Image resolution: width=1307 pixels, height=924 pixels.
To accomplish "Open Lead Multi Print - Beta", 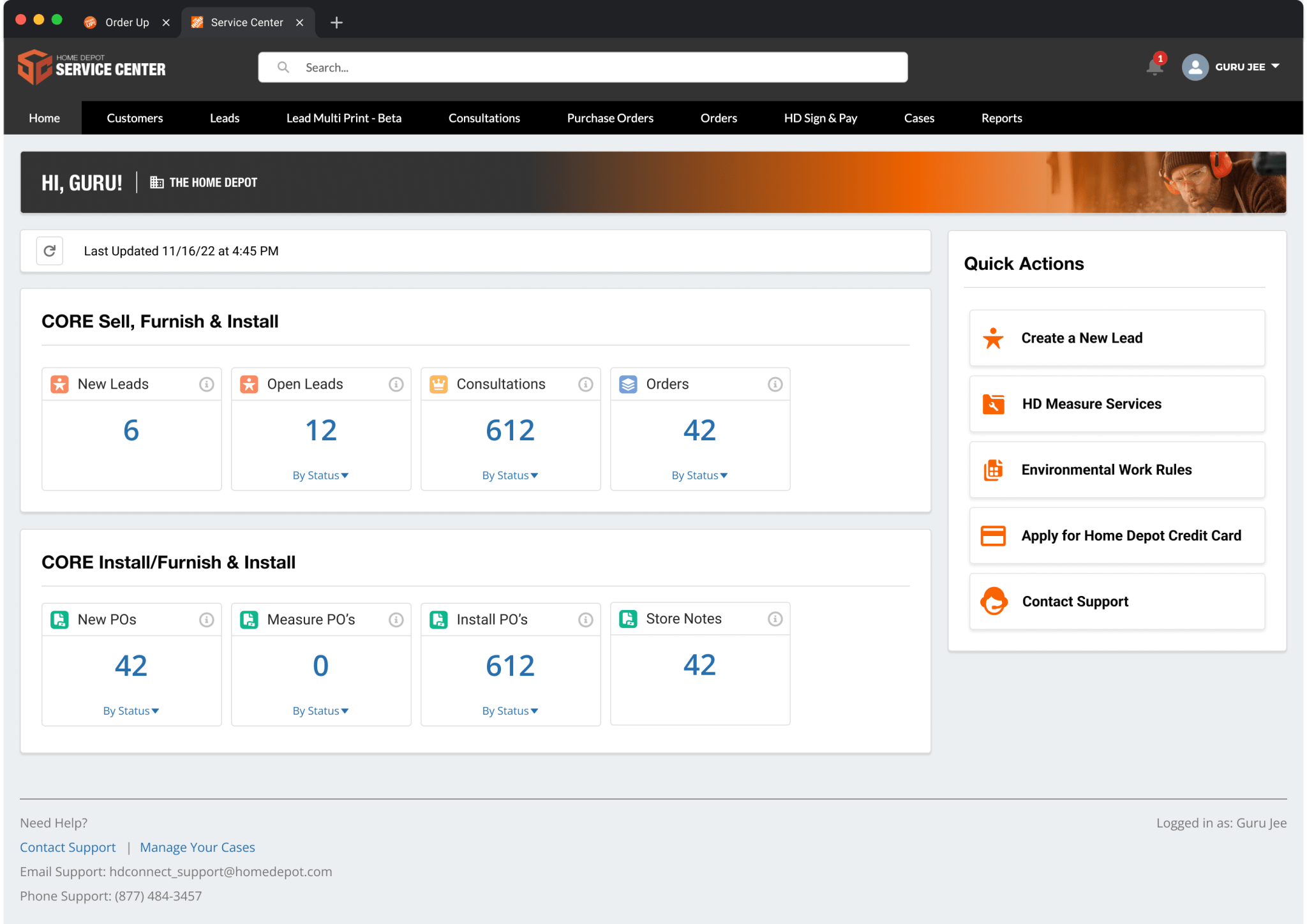I will (344, 118).
